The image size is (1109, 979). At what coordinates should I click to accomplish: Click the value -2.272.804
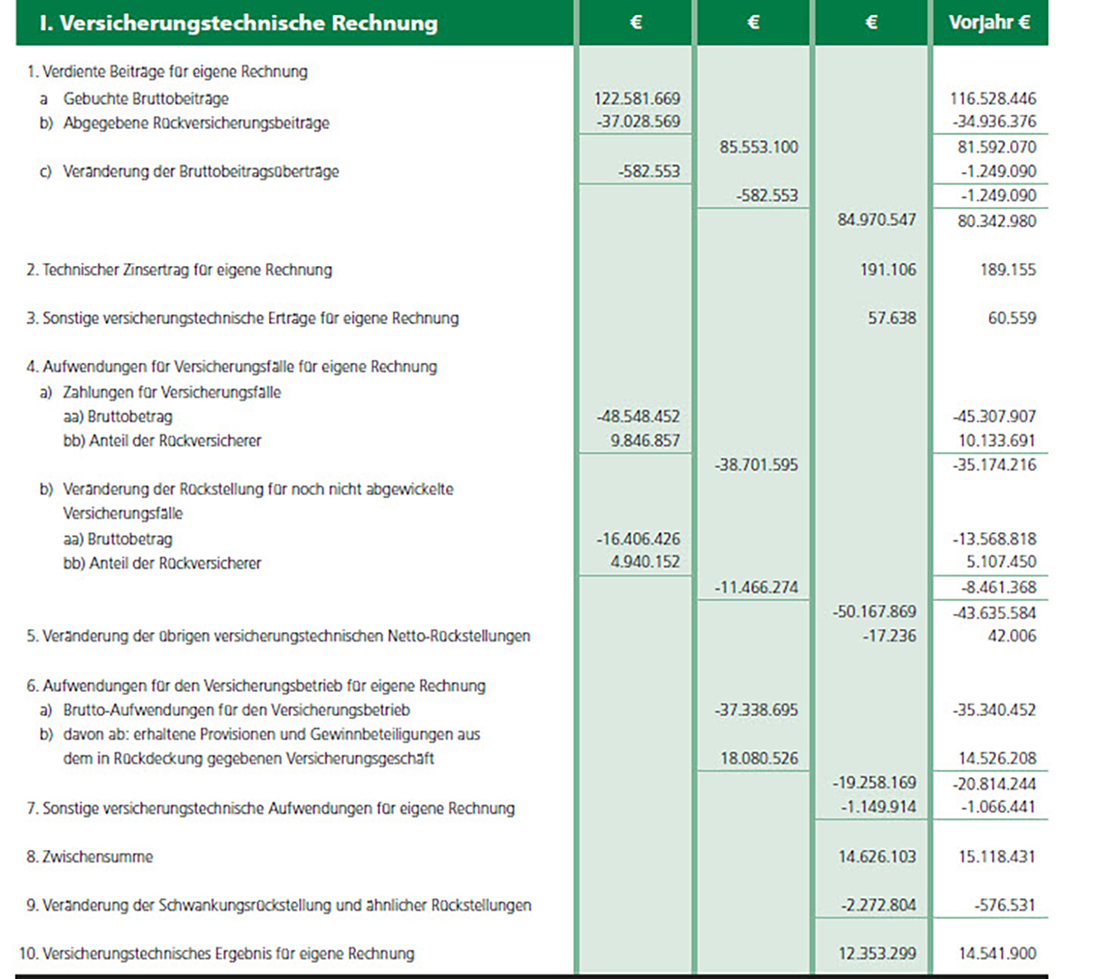click(877, 906)
